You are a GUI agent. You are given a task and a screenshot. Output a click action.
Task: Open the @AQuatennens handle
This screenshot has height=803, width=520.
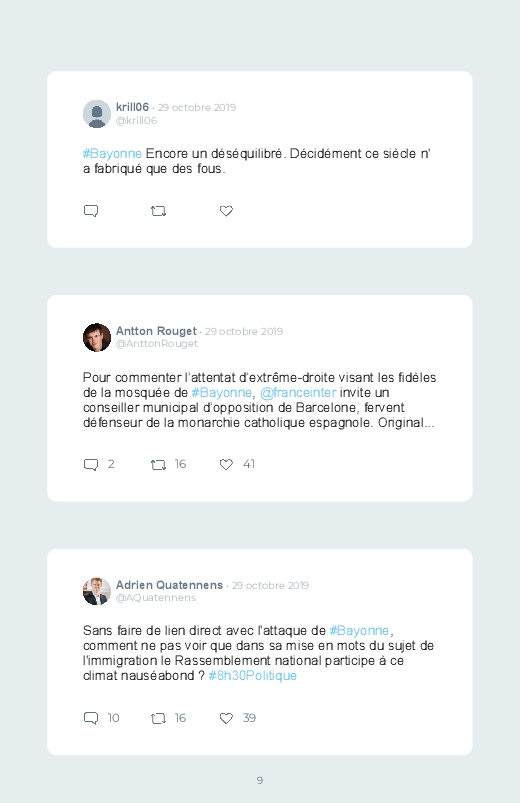(156, 598)
